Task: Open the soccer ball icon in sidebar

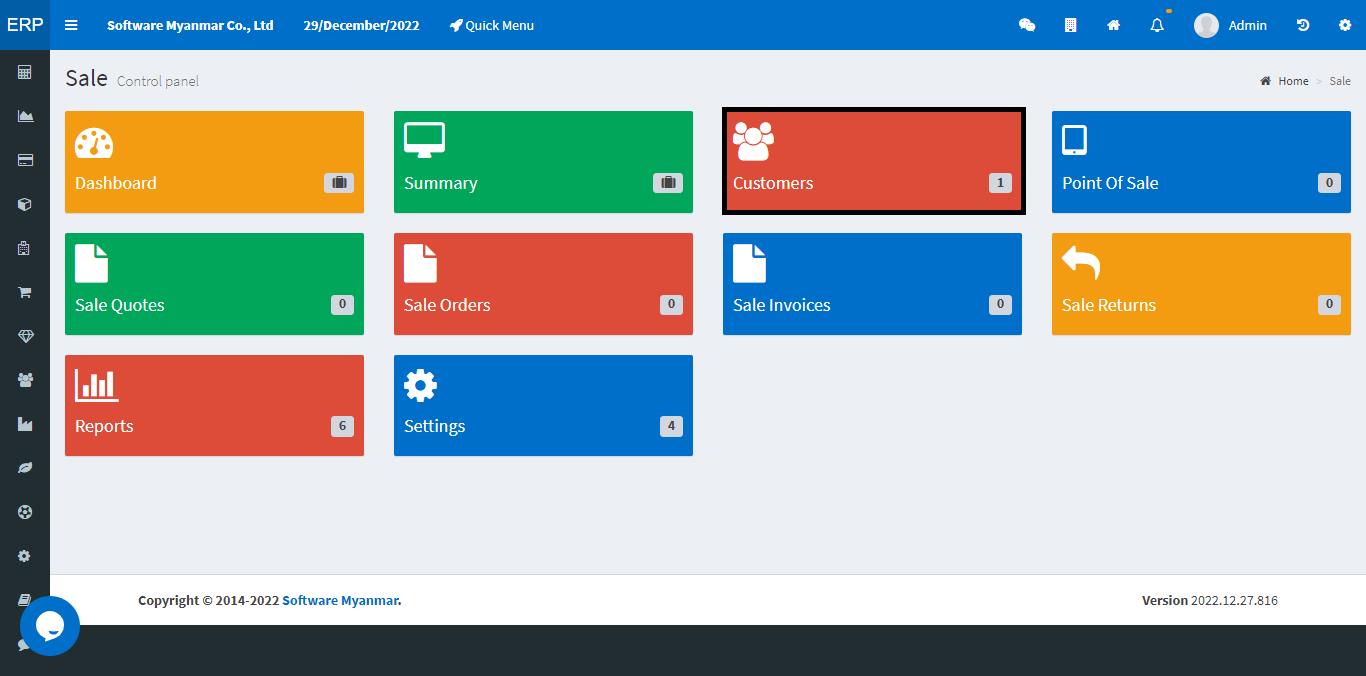Action: 25,512
